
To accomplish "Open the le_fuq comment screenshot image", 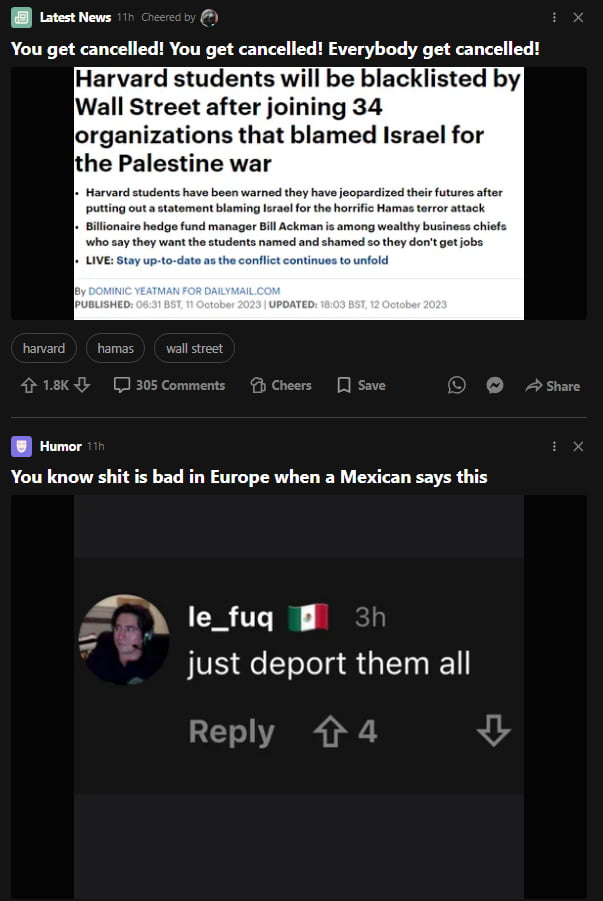I will click(x=299, y=698).
